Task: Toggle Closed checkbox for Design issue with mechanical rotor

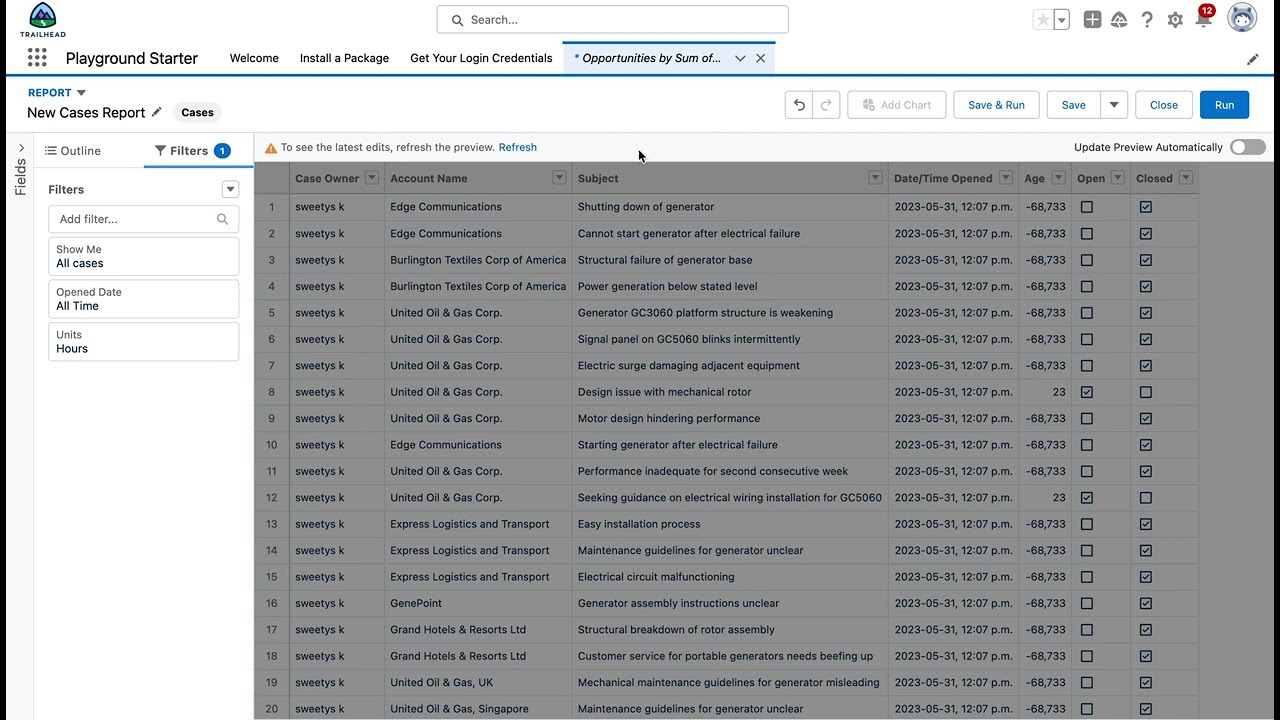Action: pos(1146,392)
